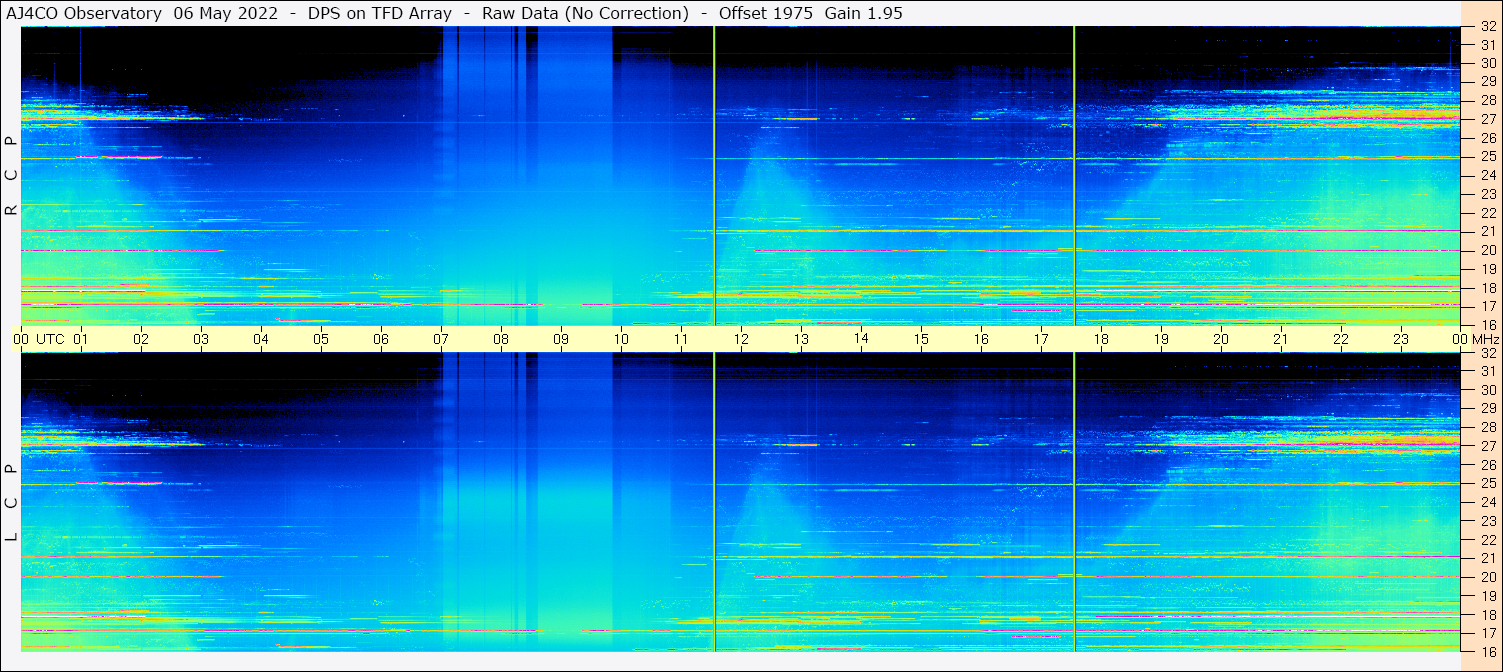This screenshot has width=1503, height=672.
Task: Click RCP green vertical marker between hours 11 and 12
Action: [714, 176]
